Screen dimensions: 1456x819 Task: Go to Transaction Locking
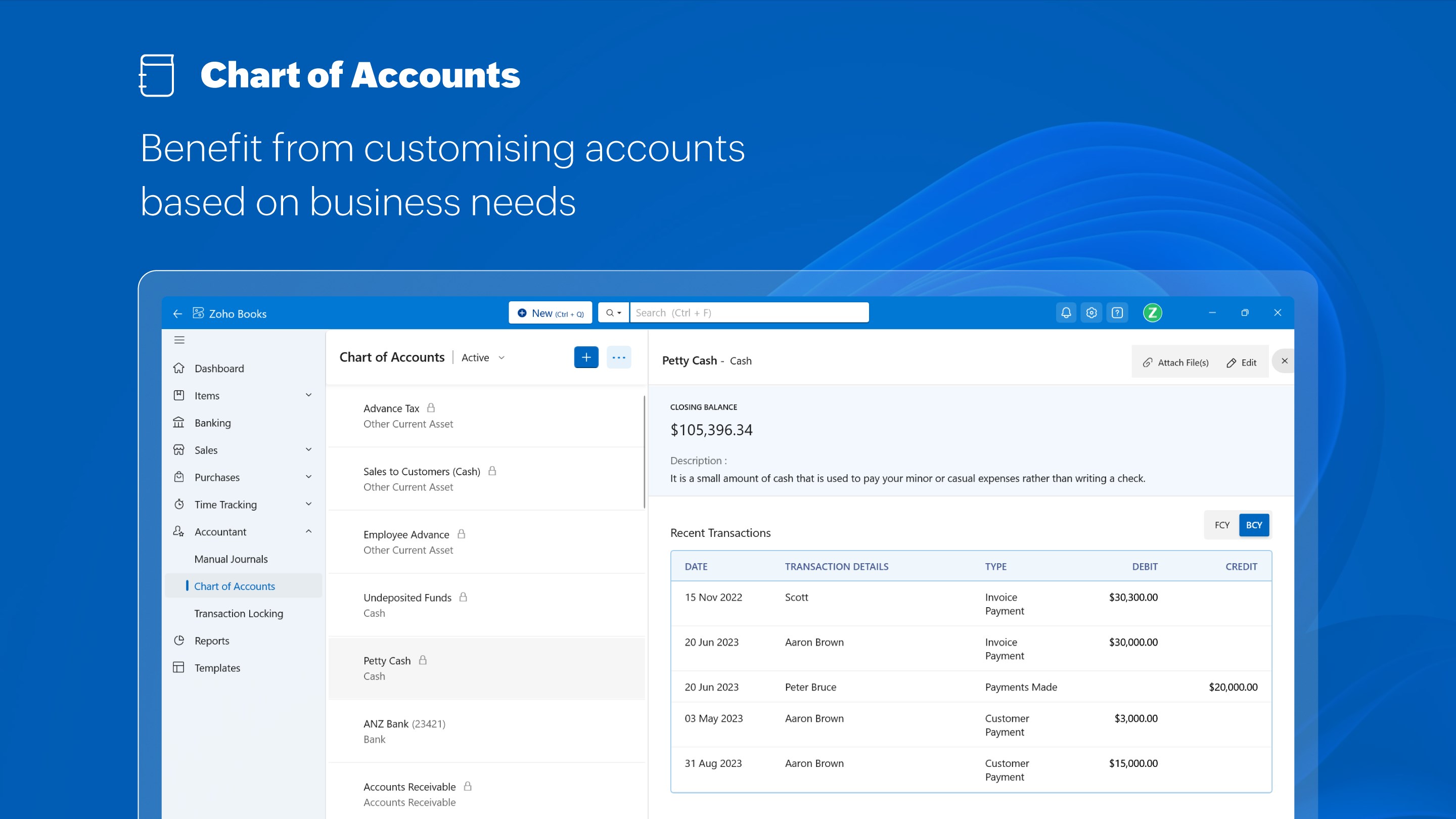pos(238,613)
